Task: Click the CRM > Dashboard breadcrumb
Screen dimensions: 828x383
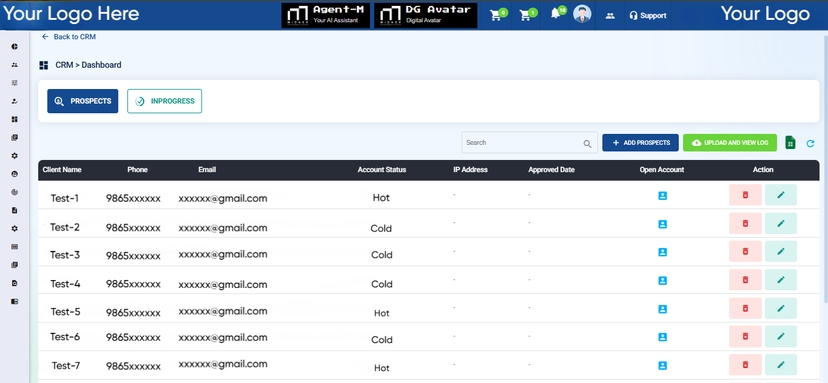Action: (88, 65)
